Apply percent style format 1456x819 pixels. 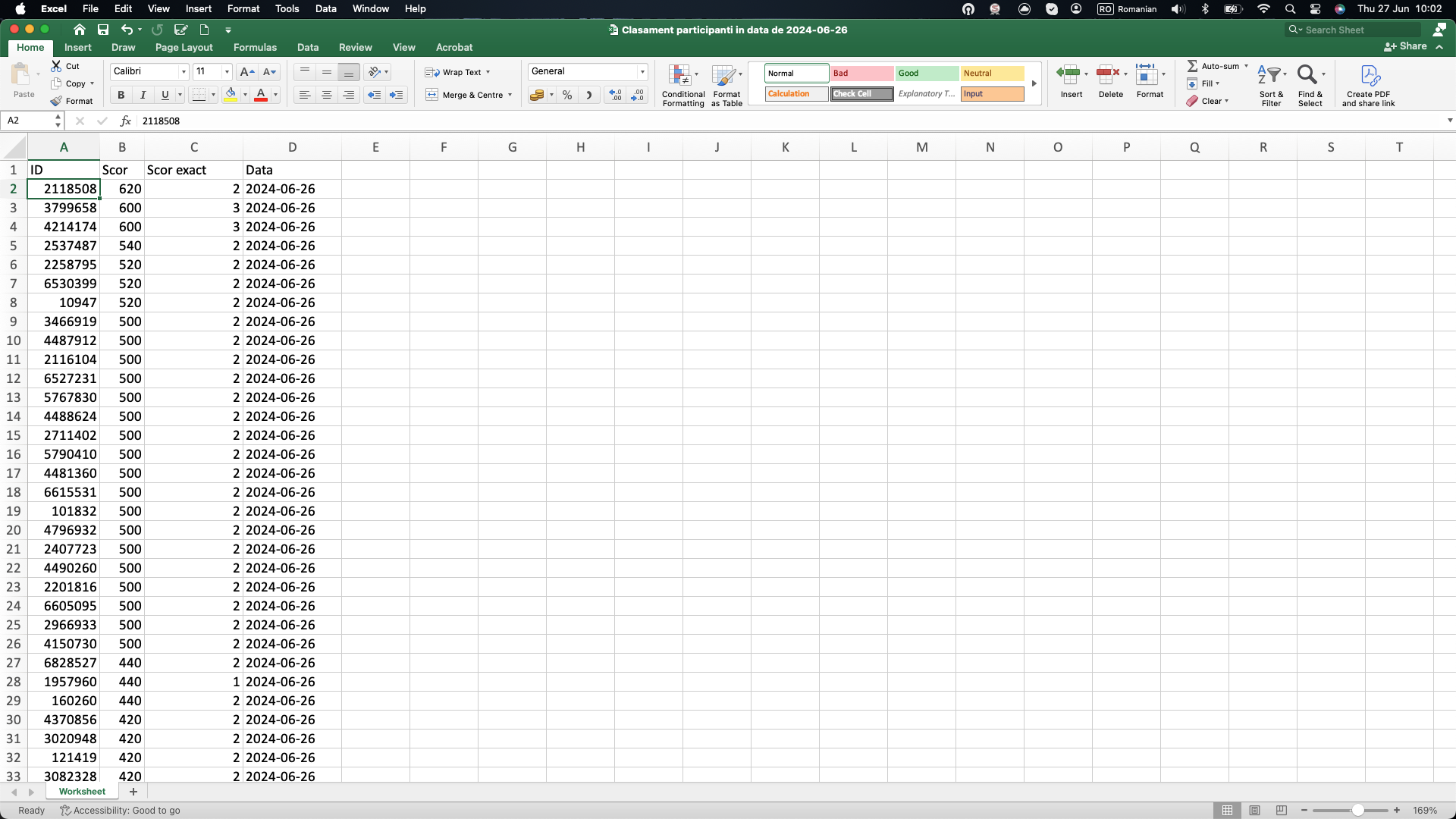567,95
